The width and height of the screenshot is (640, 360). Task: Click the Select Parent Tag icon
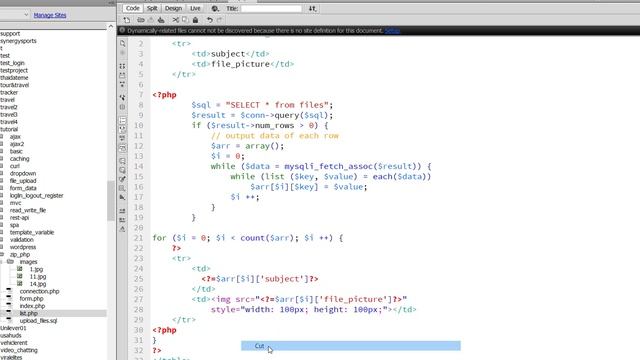(122, 97)
